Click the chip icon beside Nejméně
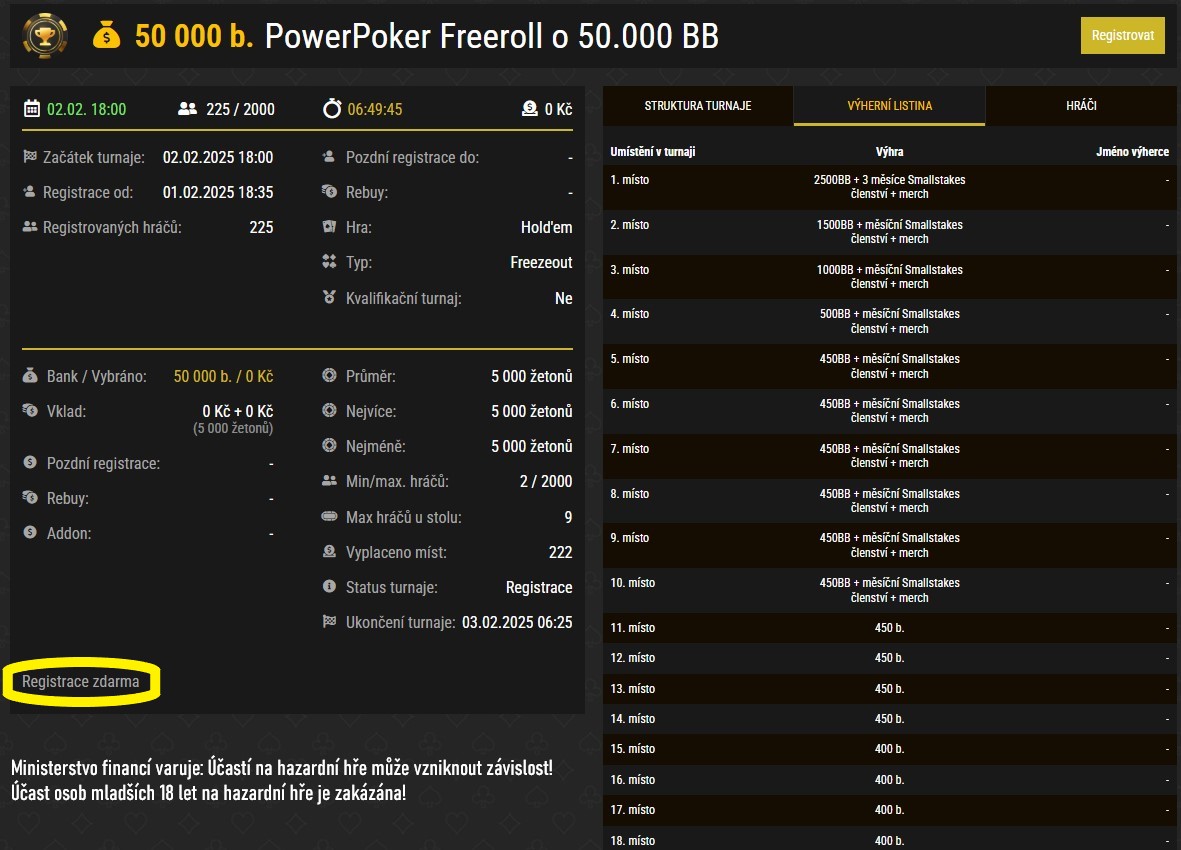Screen dimensions: 1181x850 (x=329, y=446)
